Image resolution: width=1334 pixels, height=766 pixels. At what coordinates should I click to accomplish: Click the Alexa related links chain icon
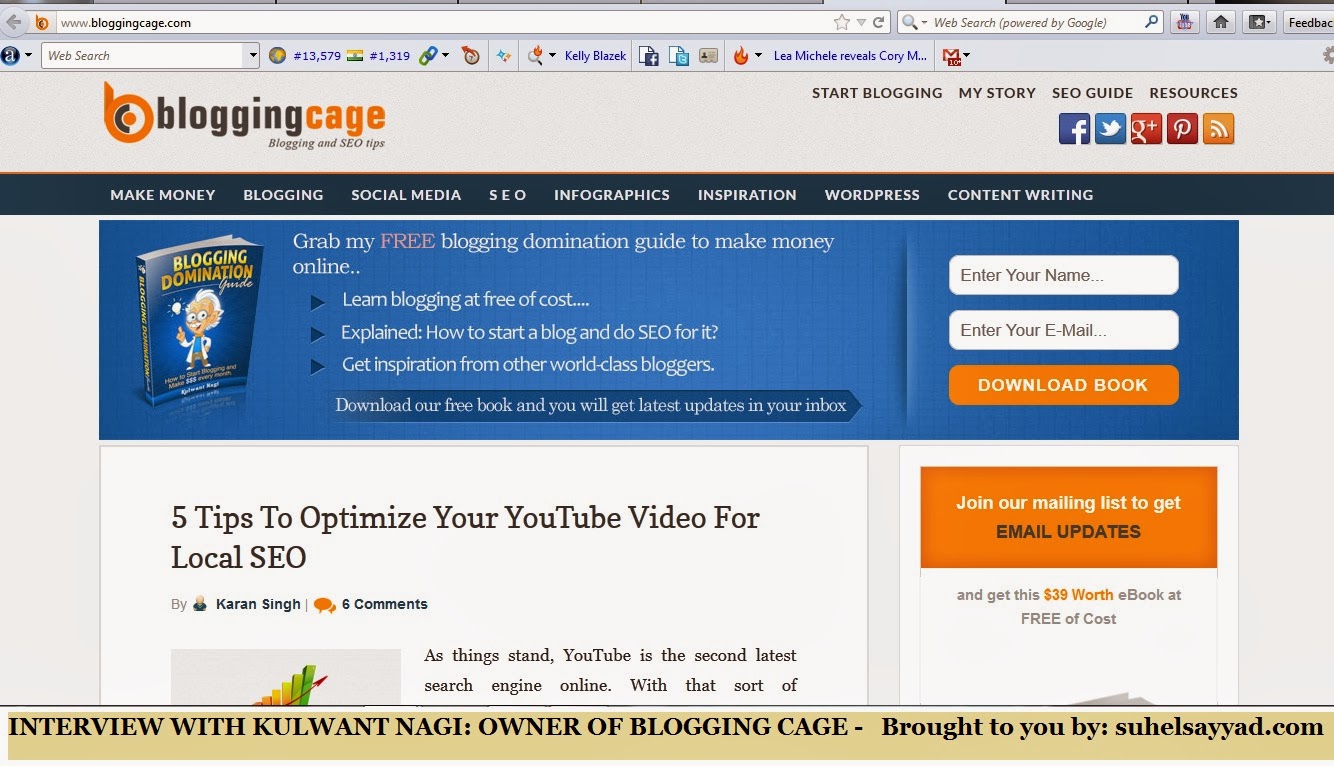pos(427,56)
